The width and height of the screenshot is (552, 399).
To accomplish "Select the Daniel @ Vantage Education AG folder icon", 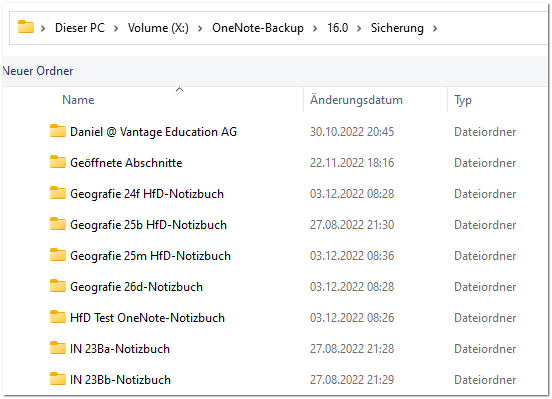I will [x=58, y=131].
